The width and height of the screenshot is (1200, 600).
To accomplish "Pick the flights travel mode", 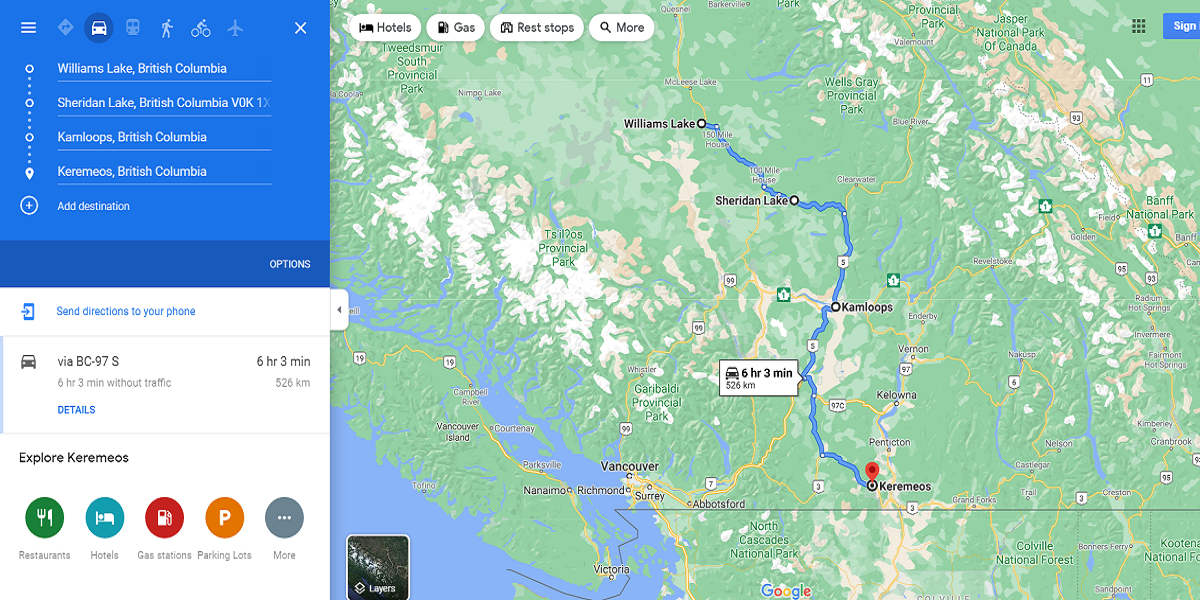I will (235, 28).
